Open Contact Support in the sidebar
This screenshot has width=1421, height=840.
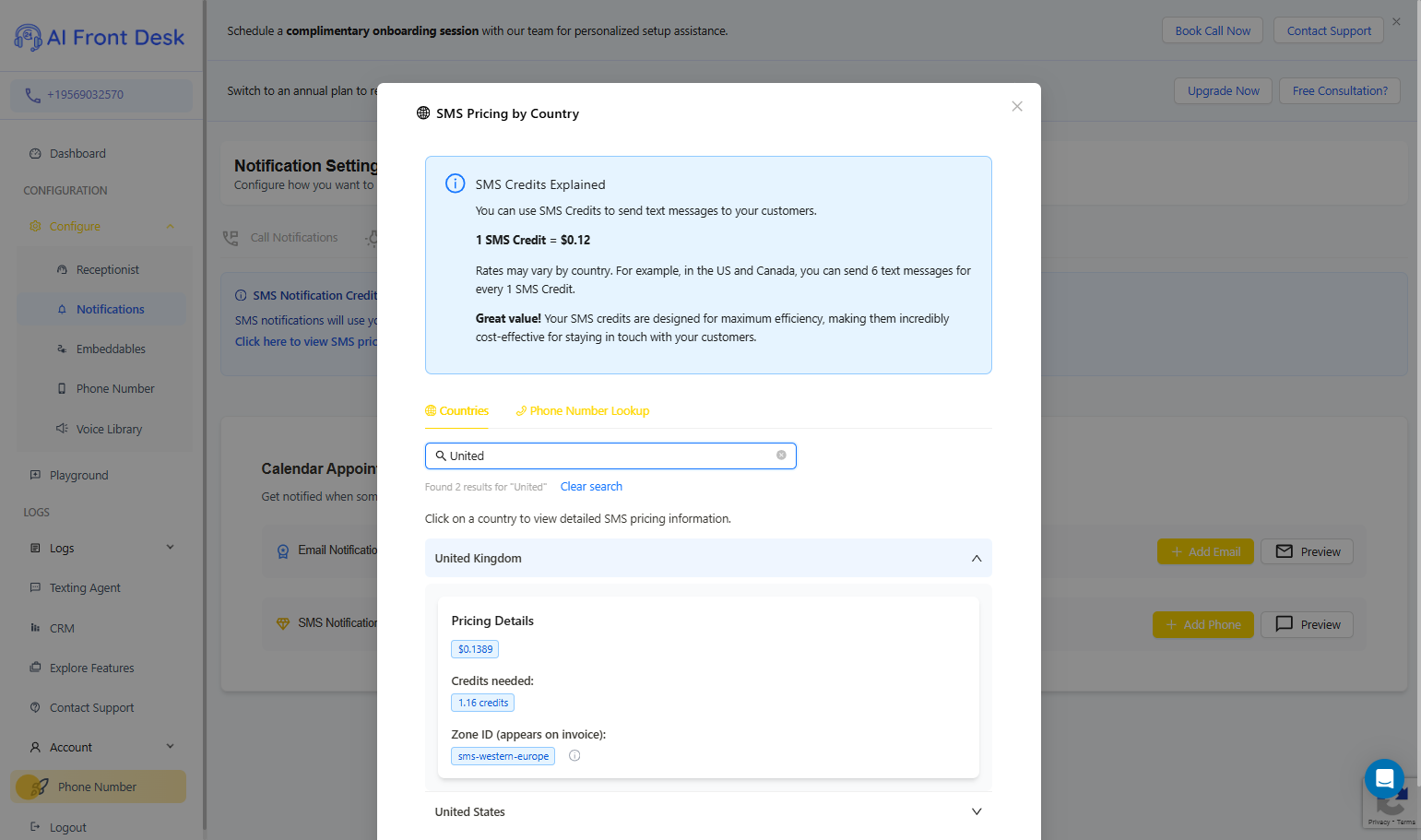click(x=92, y=708)
